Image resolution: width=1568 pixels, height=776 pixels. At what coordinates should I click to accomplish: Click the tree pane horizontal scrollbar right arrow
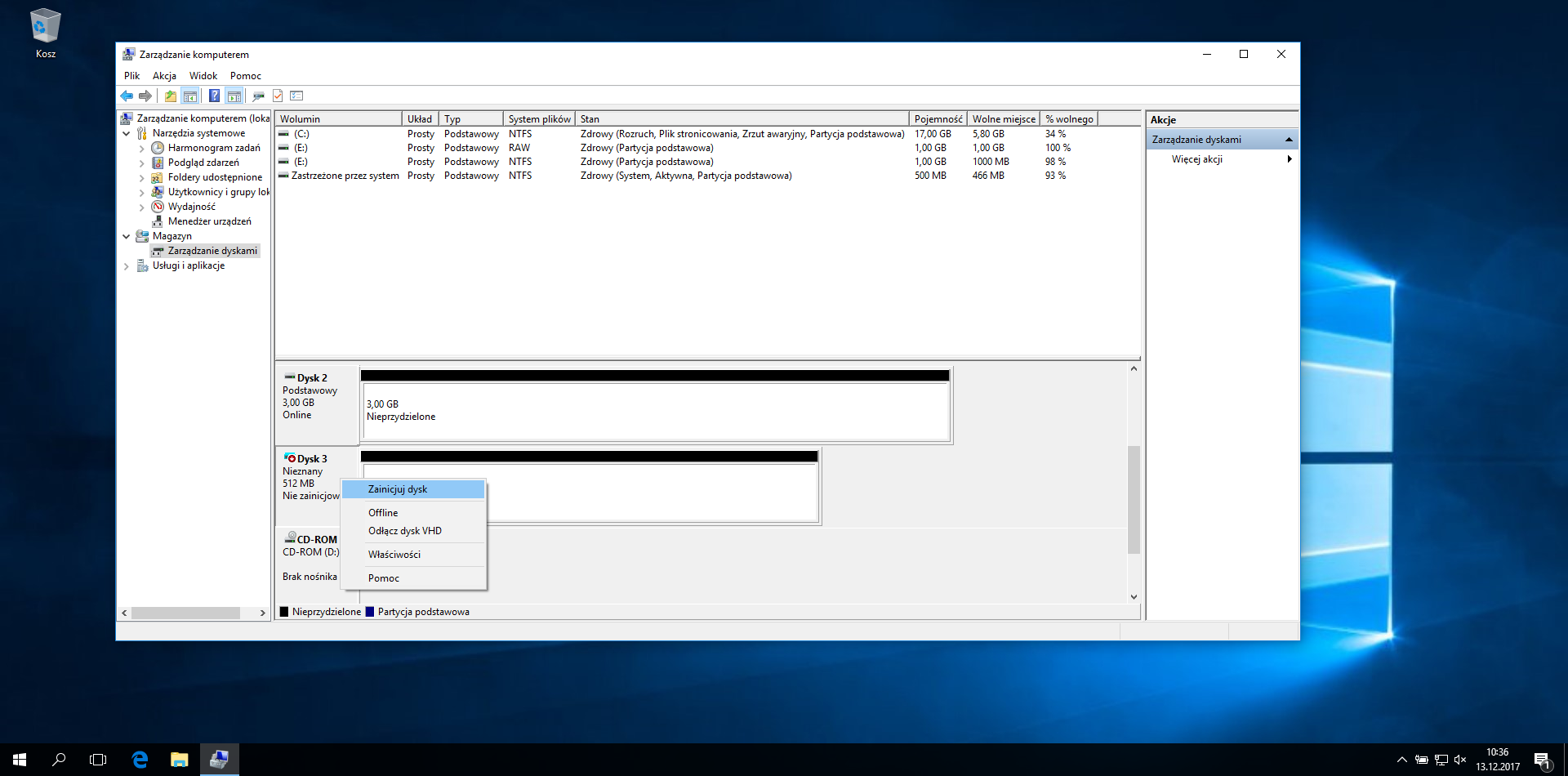click(x=262, y=613)
